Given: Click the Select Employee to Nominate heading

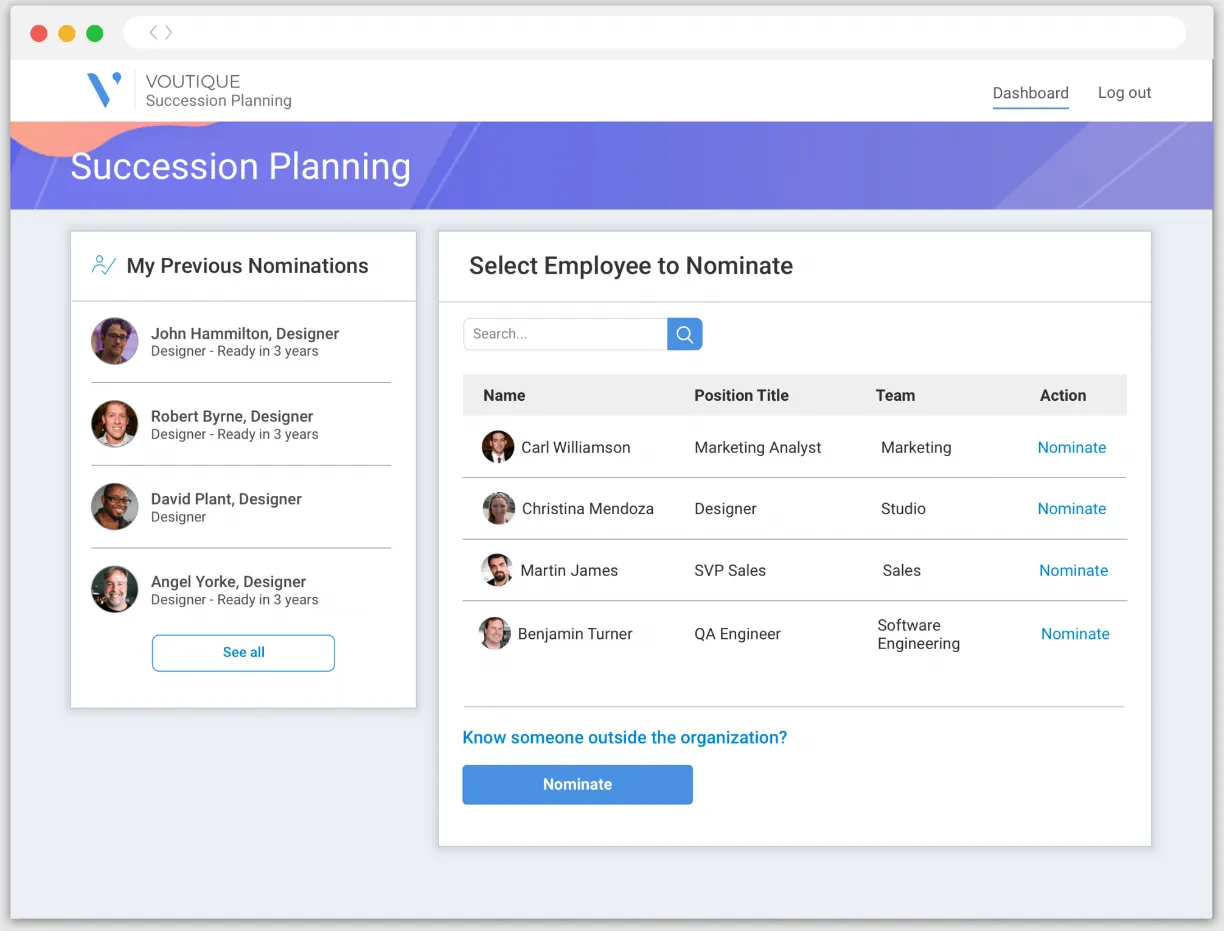Looking at the screenshot, I should click(631, 265).
